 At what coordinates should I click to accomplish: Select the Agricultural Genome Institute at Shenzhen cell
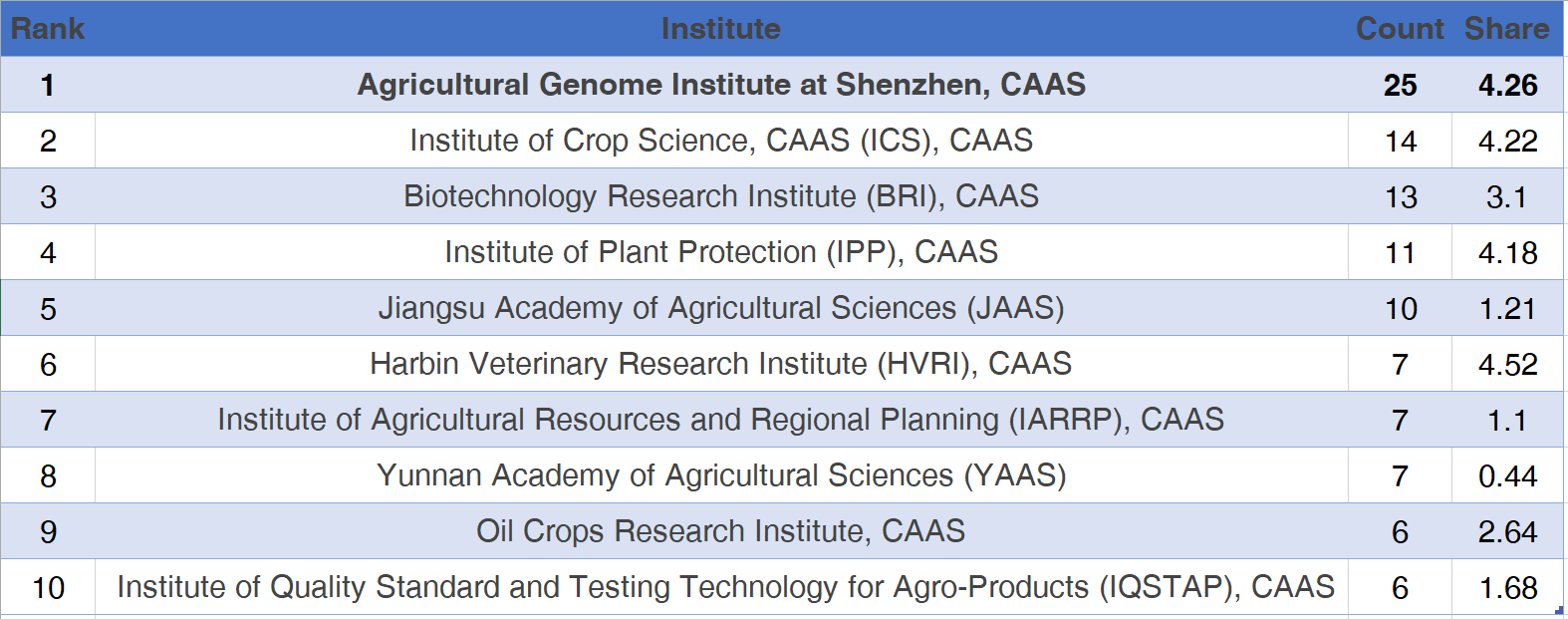click(720, 85)
